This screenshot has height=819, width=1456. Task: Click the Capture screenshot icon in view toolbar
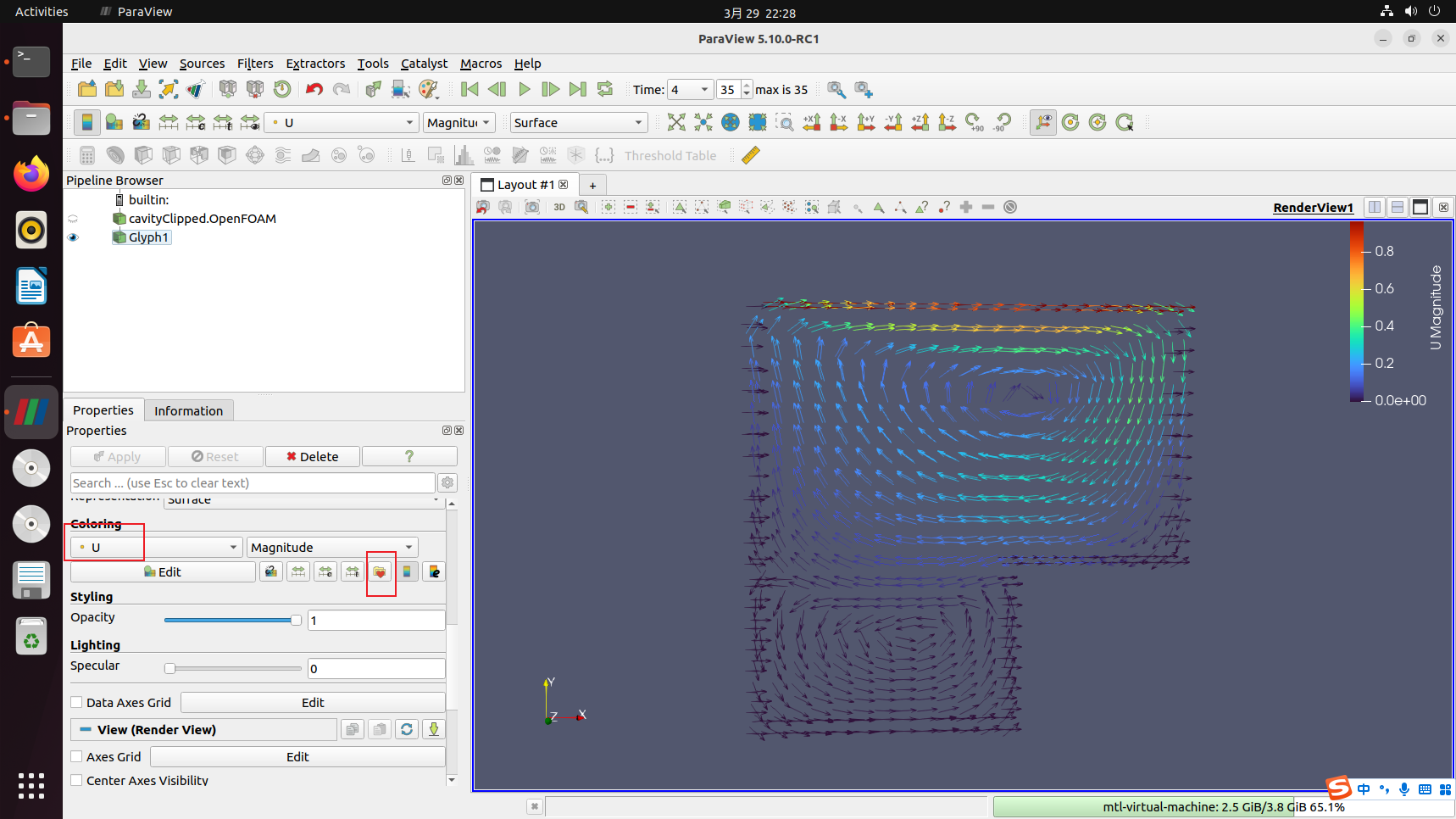[532, 207]
